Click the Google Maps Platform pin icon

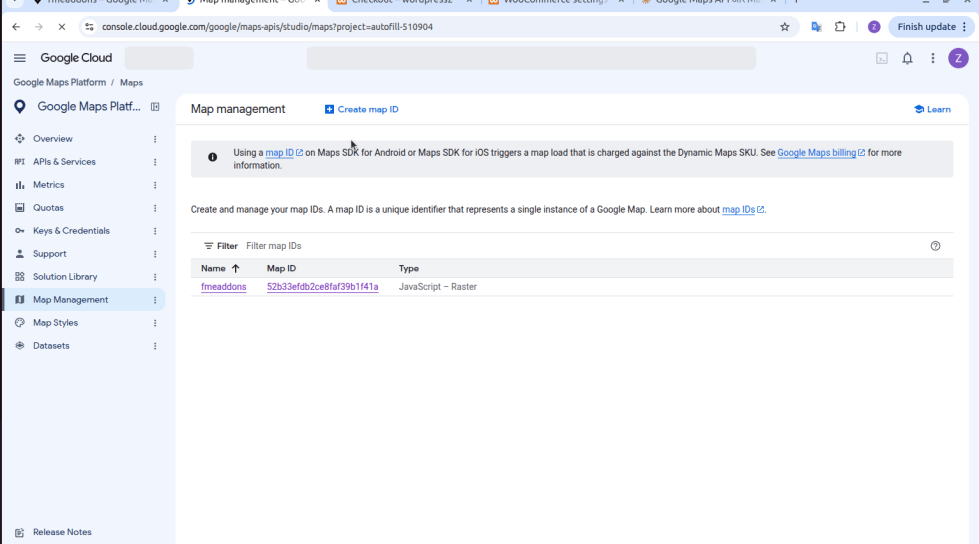coord(20,107)
